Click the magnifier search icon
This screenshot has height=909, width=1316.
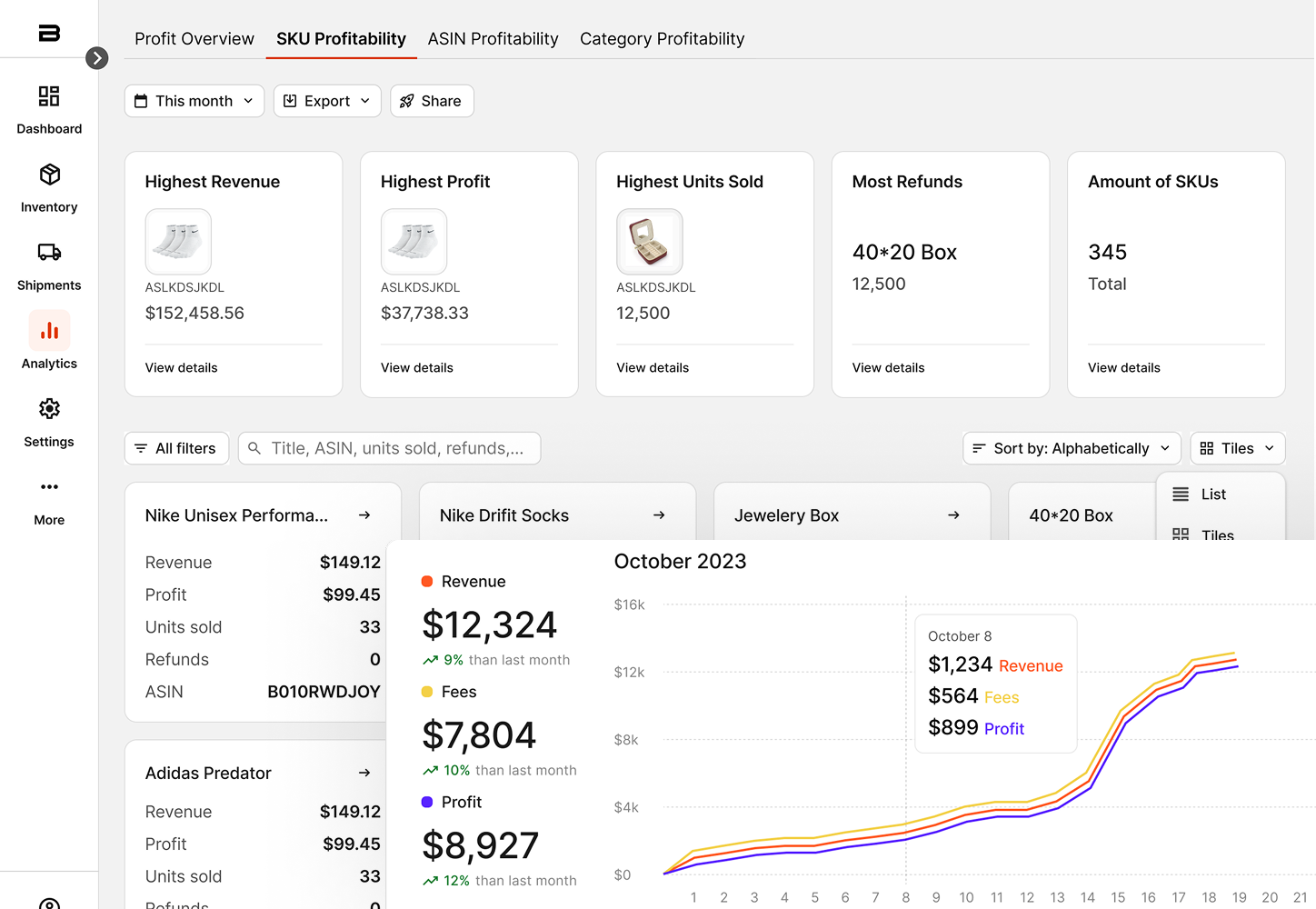(254, 448)
